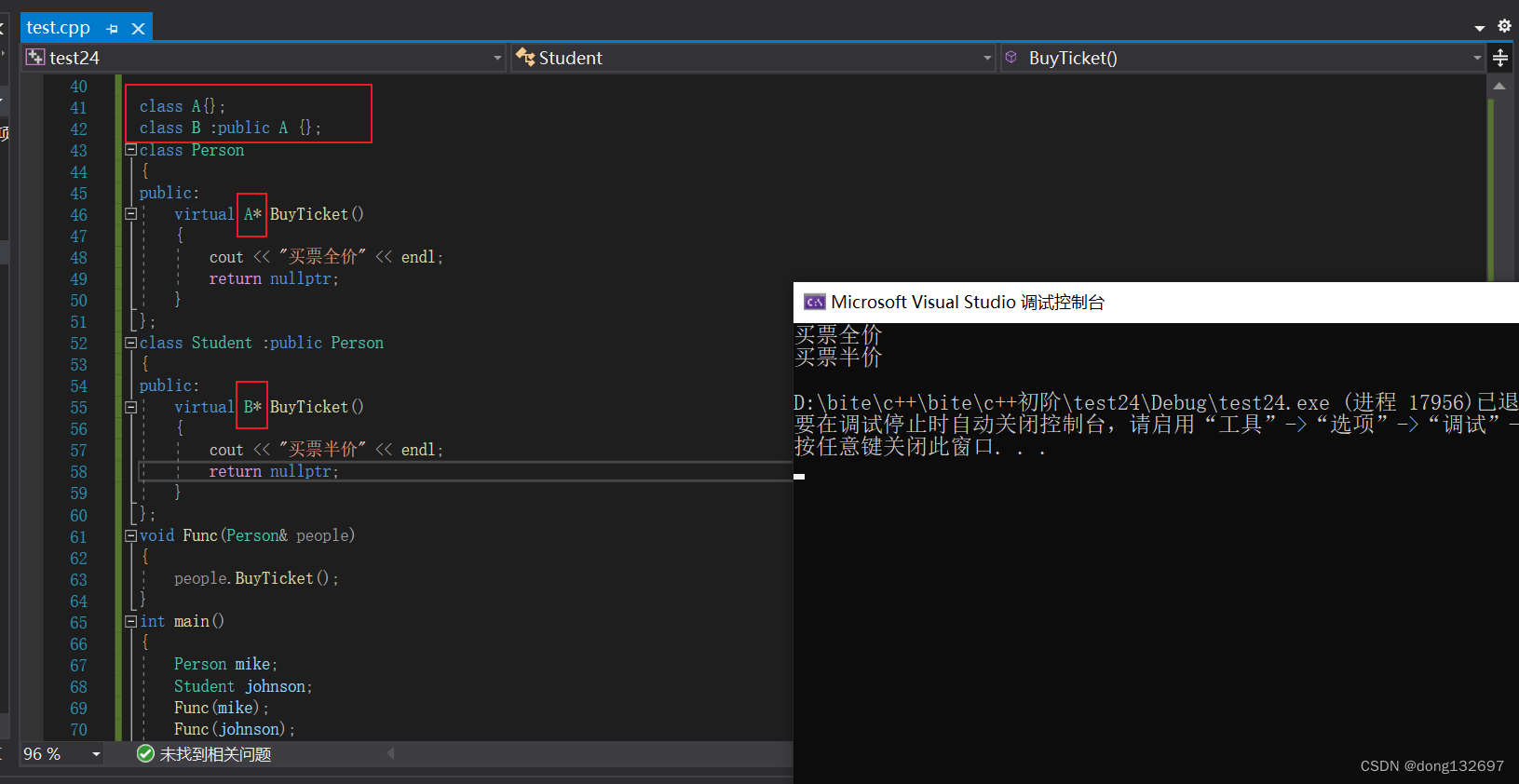Click "return nullptr;" on line 58
This screenshot has height=784, width=1519.
[274, 471]
